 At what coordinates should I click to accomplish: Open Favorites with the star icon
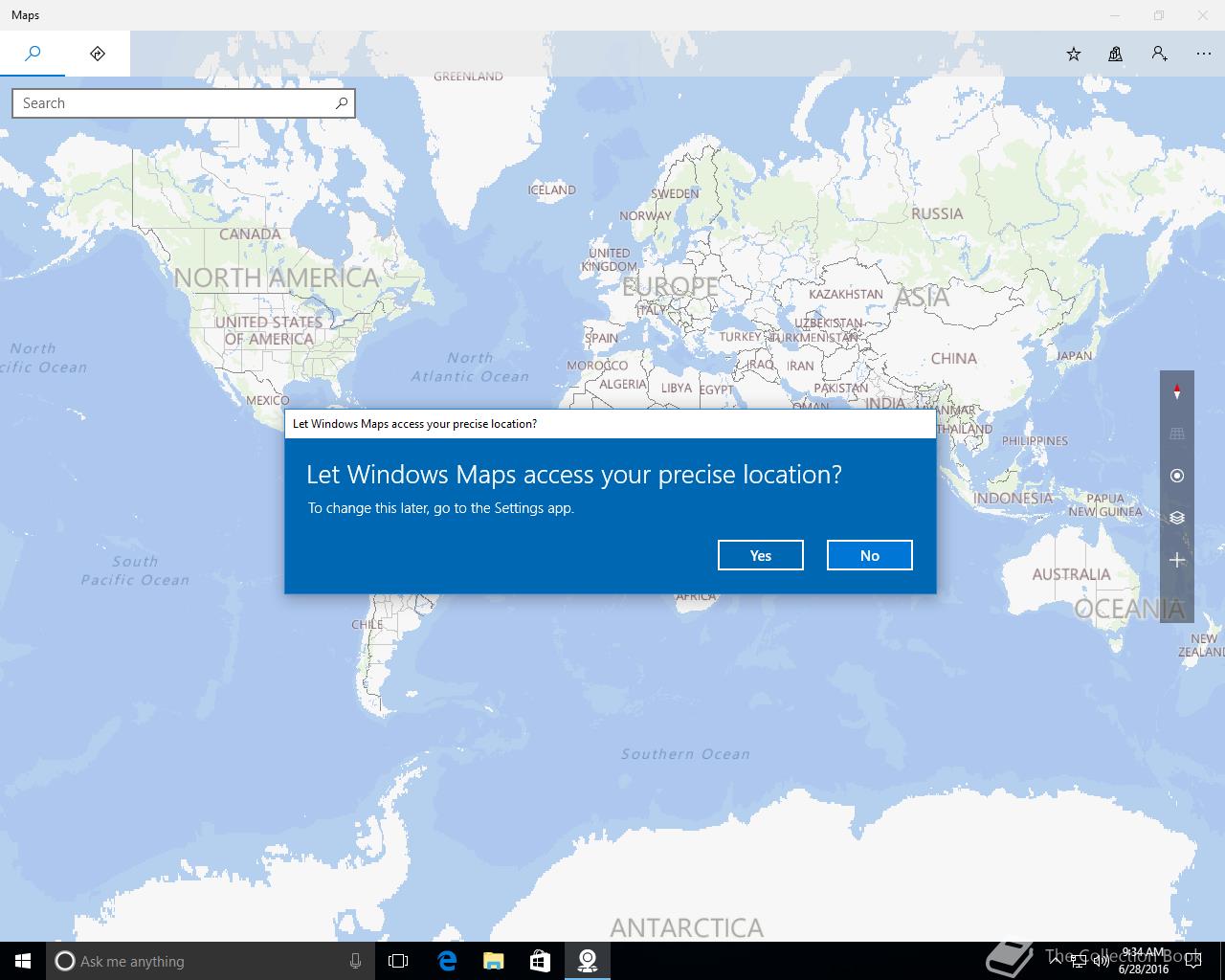coord(1074,55)
